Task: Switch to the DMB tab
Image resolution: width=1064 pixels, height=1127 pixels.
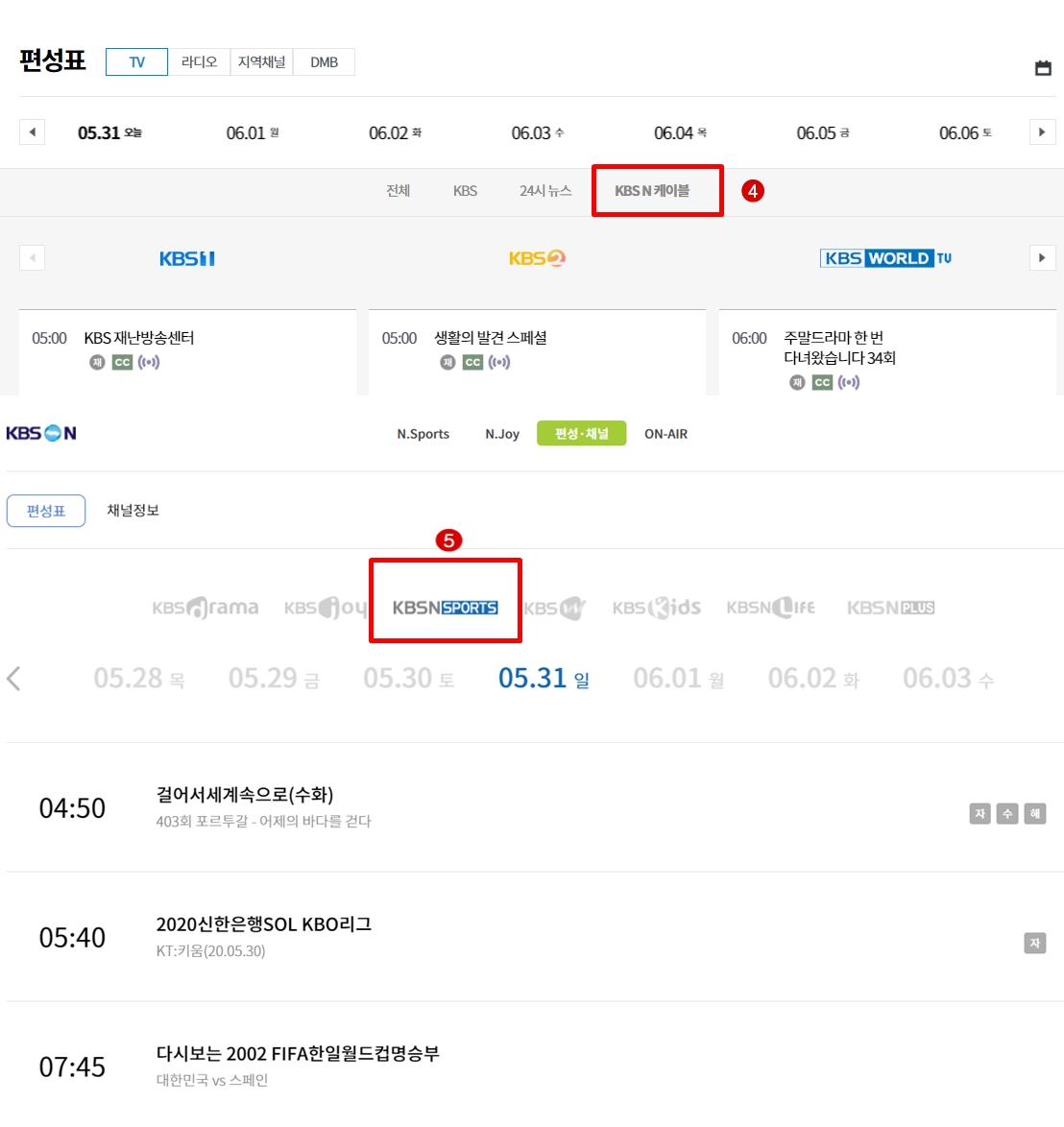Action: point(325,61)
